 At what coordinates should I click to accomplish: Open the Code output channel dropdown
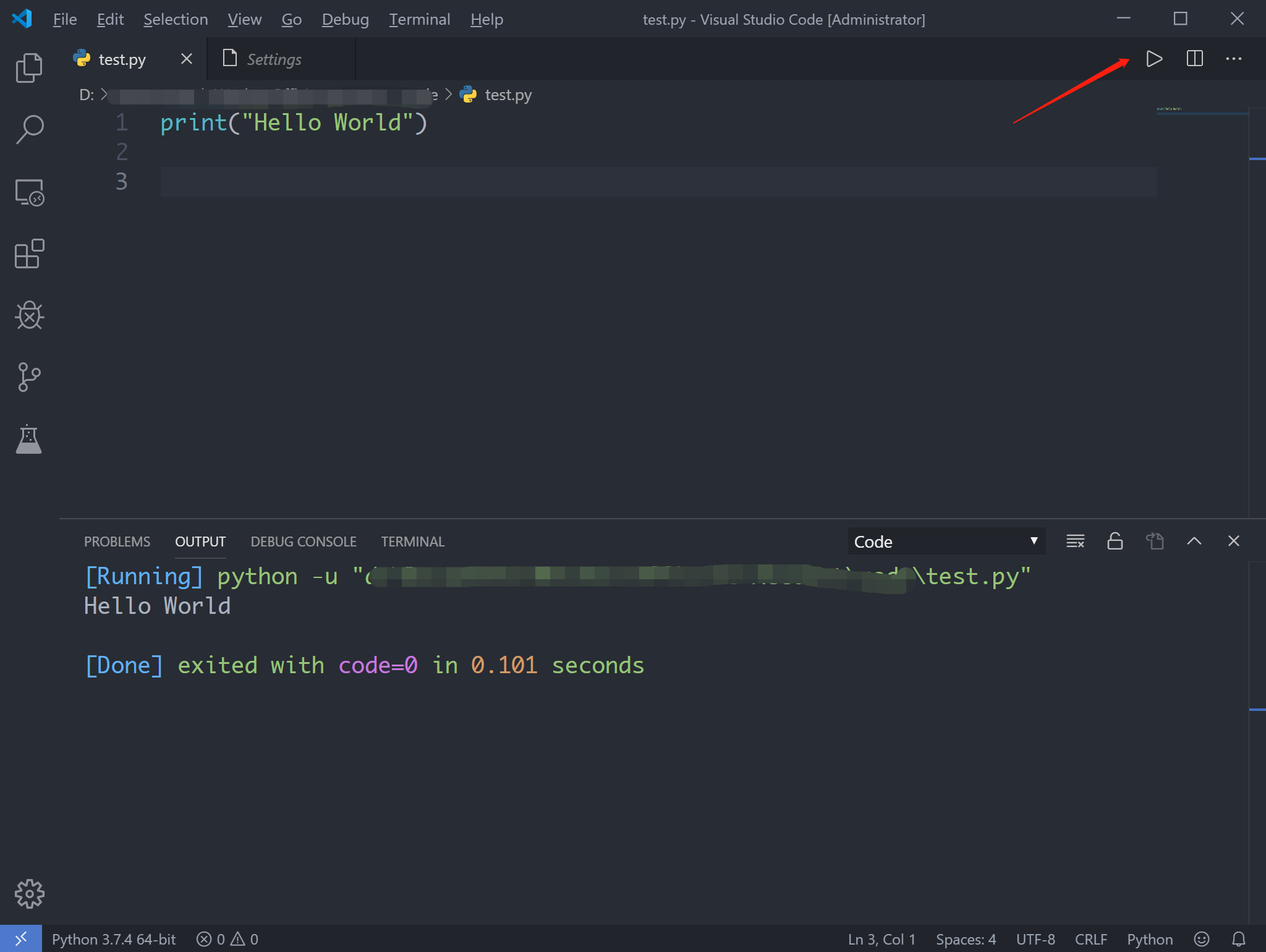pos(946,542)
